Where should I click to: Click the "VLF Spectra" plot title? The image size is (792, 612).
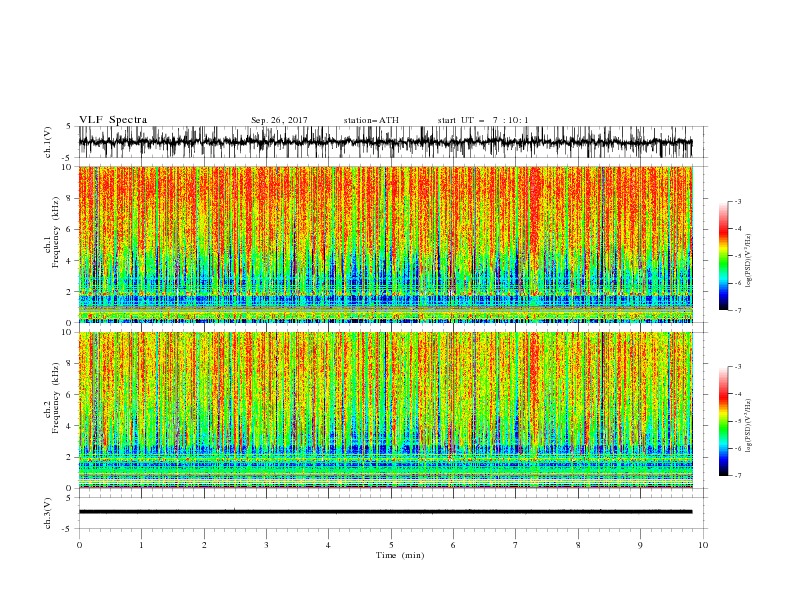113,120
